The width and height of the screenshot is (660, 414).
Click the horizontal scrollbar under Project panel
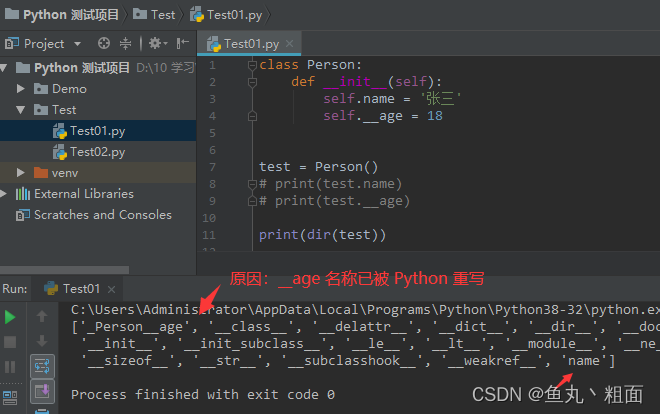64,270
